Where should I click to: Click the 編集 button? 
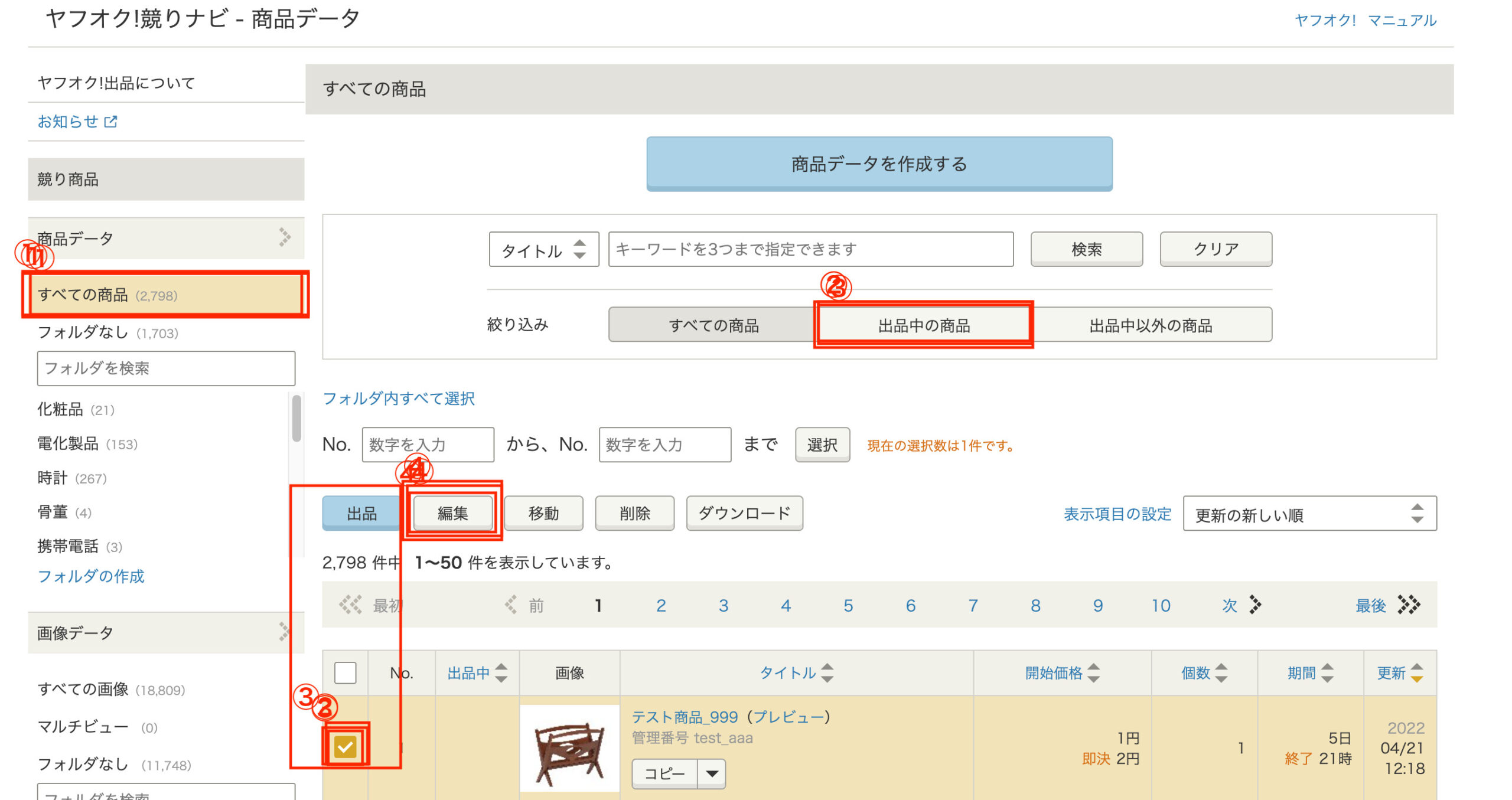coord(452,513)
